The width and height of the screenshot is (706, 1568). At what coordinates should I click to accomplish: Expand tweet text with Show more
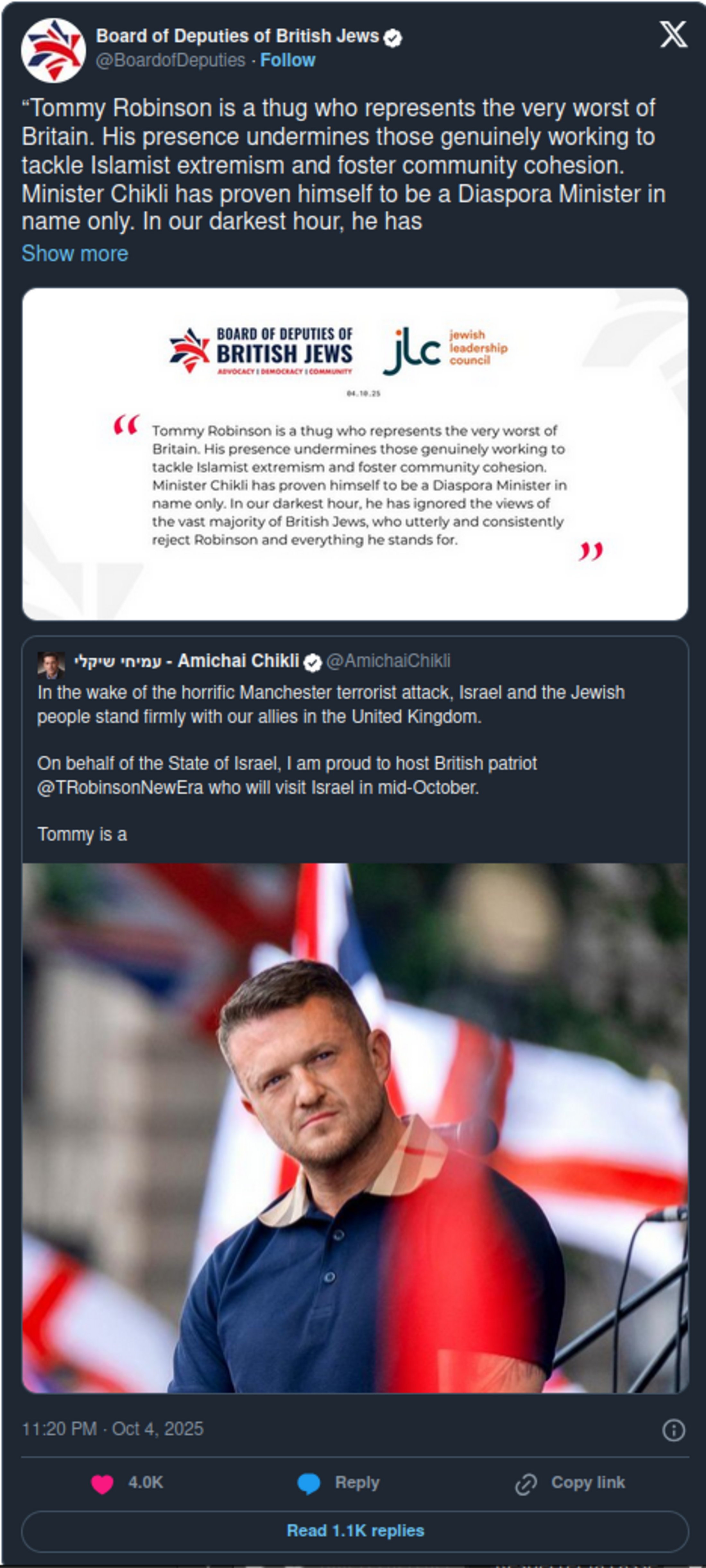click(75, 253)
